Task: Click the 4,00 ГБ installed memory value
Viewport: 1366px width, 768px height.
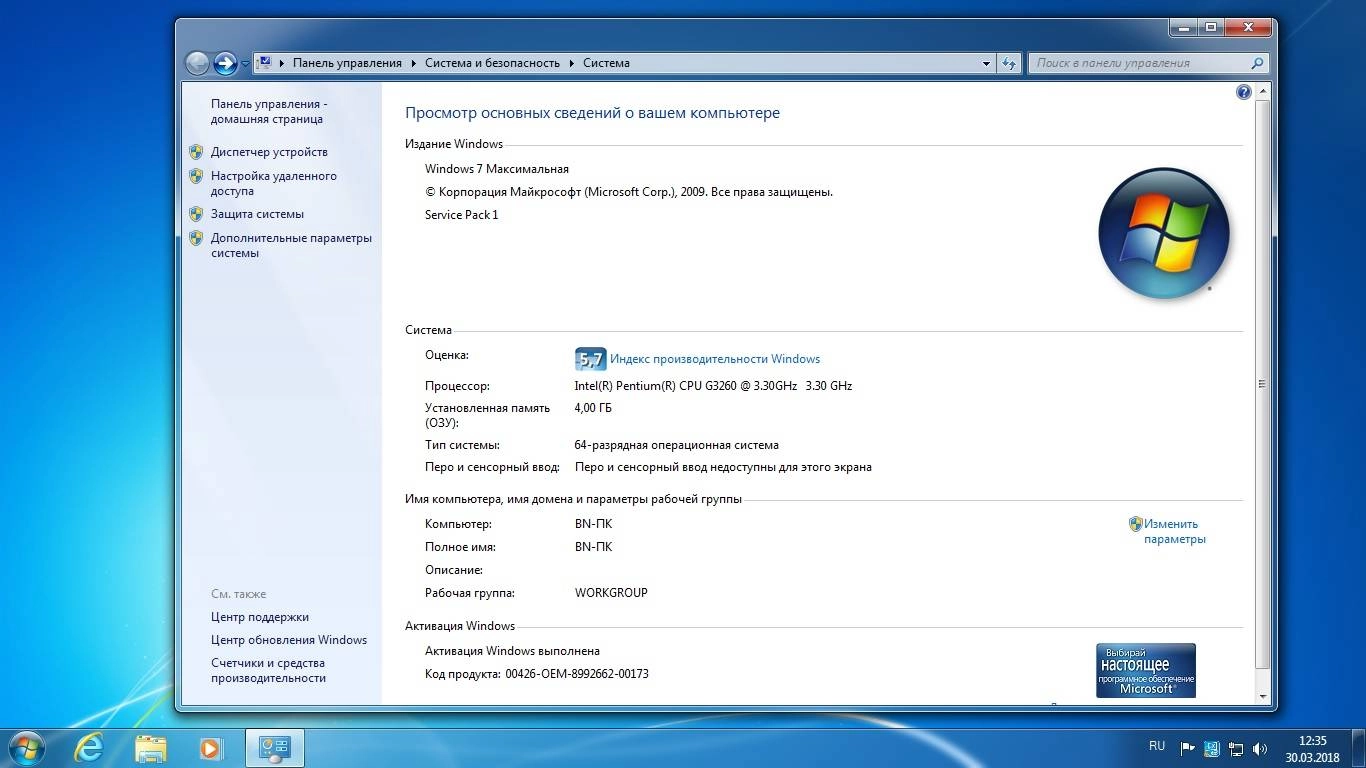Action: click(x=593, y=408)
